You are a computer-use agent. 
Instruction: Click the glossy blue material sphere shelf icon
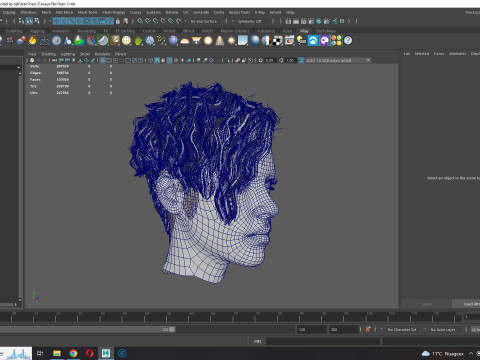pos(255,41)
